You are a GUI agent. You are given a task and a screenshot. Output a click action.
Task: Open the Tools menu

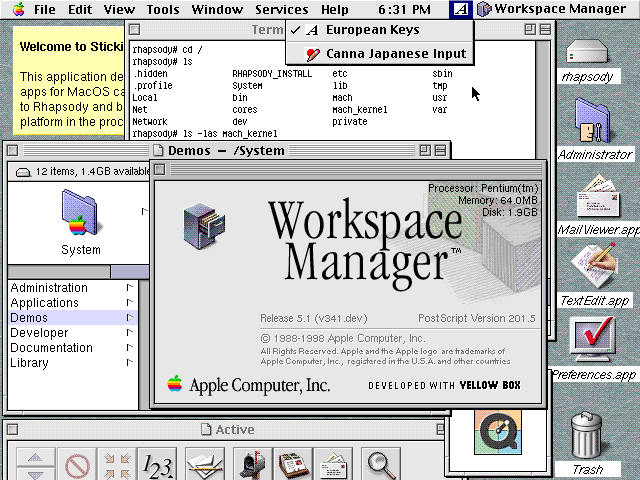point(163,9)
